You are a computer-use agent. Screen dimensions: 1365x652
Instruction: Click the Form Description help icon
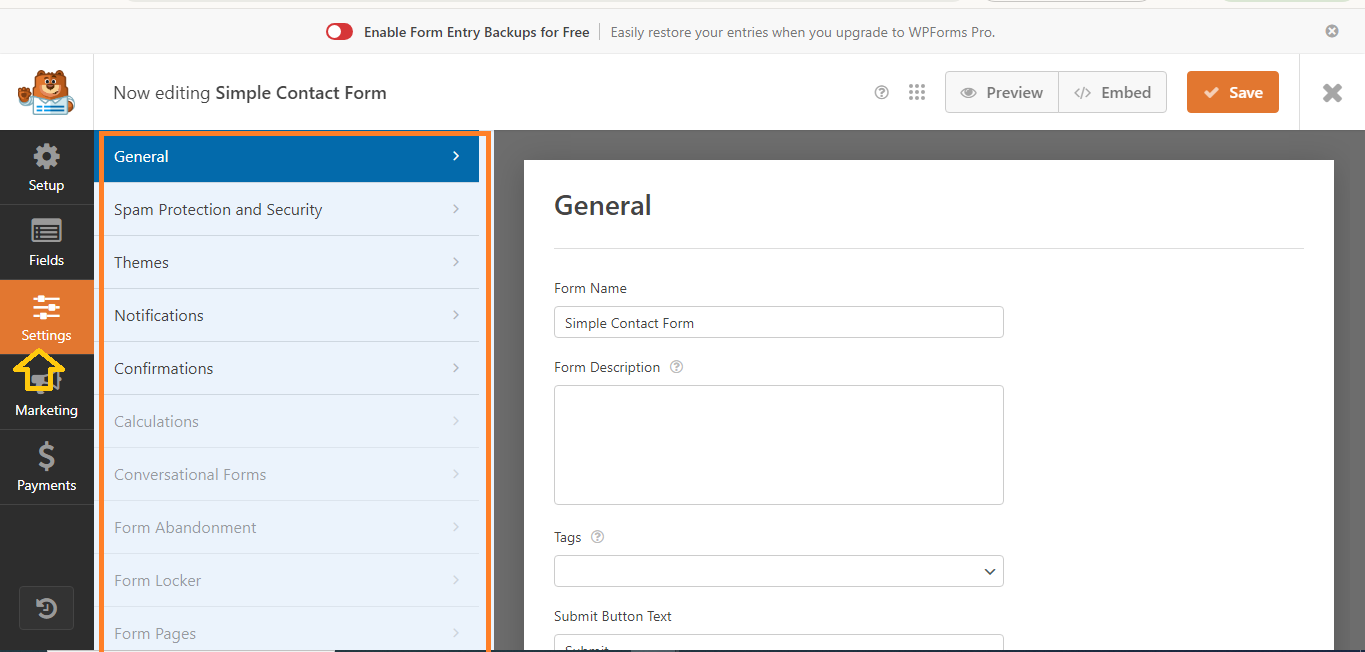click(676, 367)
